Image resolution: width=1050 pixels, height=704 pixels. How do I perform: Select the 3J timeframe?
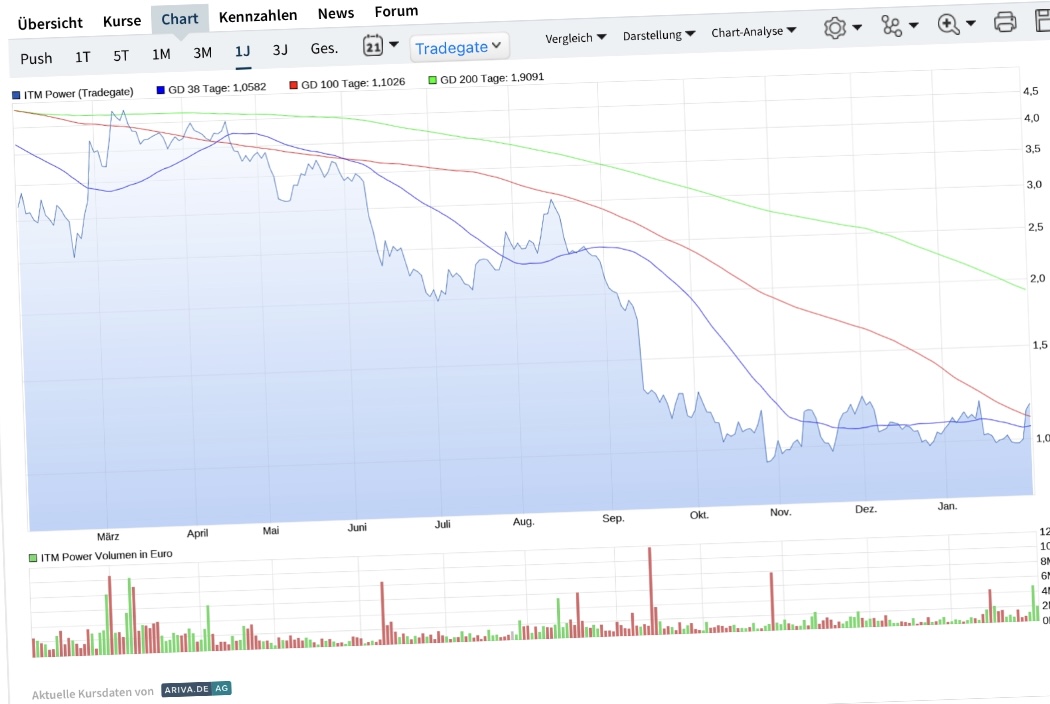coord(280,50)
